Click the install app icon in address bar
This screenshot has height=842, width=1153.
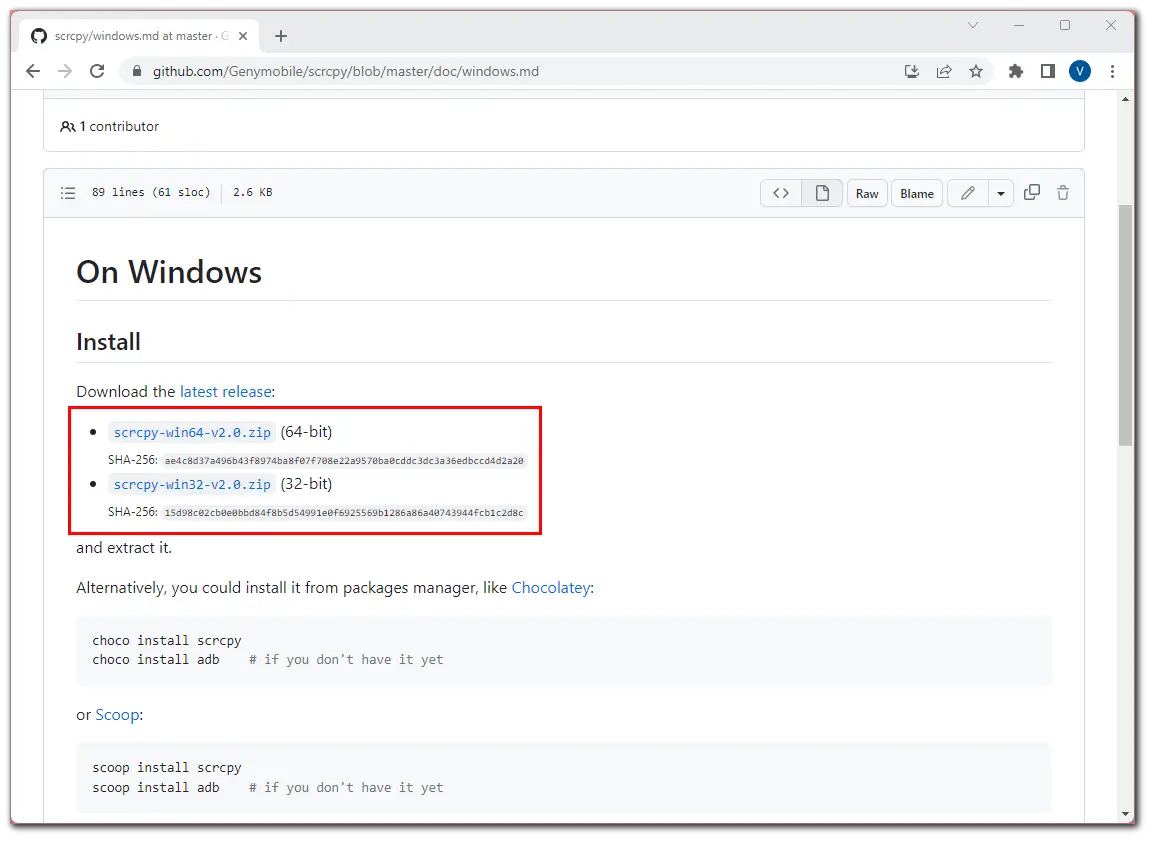[912, 71]
